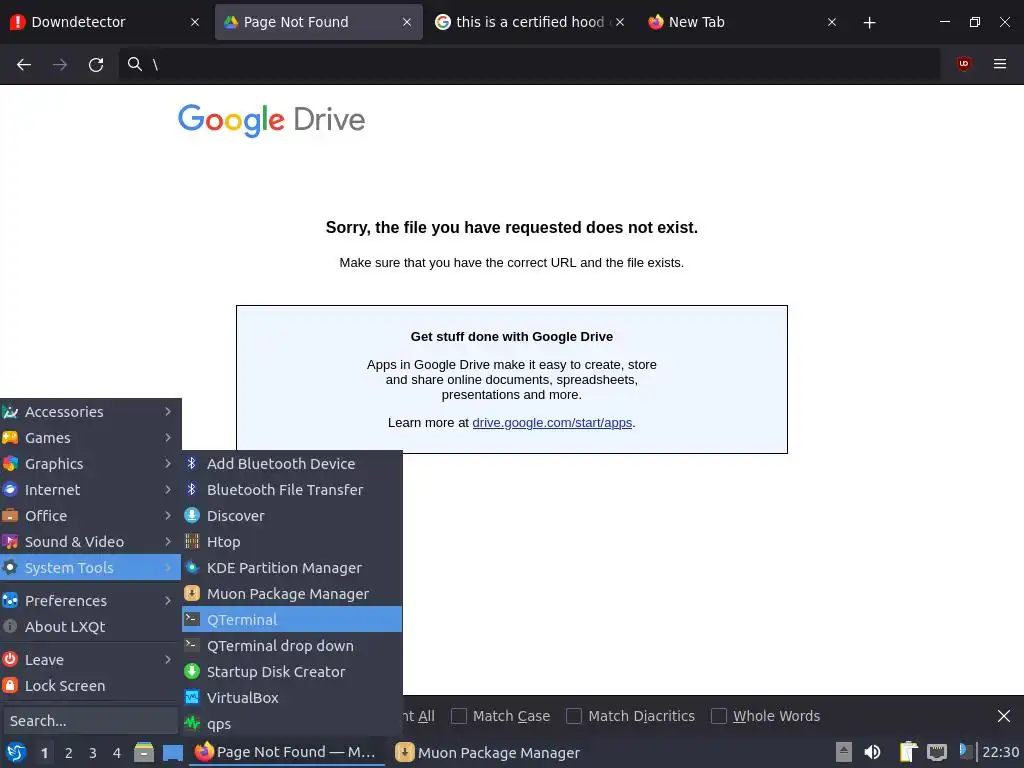Image resolution: width=1024 pixels, height=768 pixels.
Task: Click the LXQt start menu button
Action: coord(16,753)
